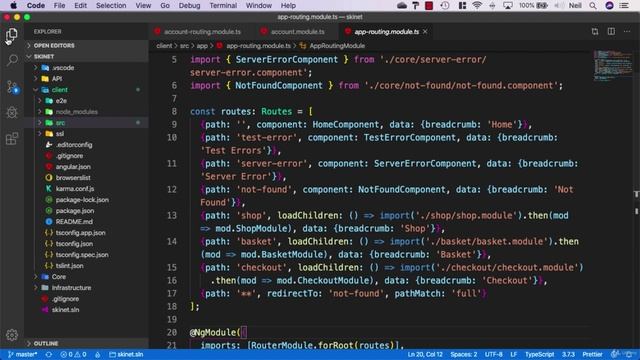Change encoding via UTF-8 status item

[x=493, y=354]
